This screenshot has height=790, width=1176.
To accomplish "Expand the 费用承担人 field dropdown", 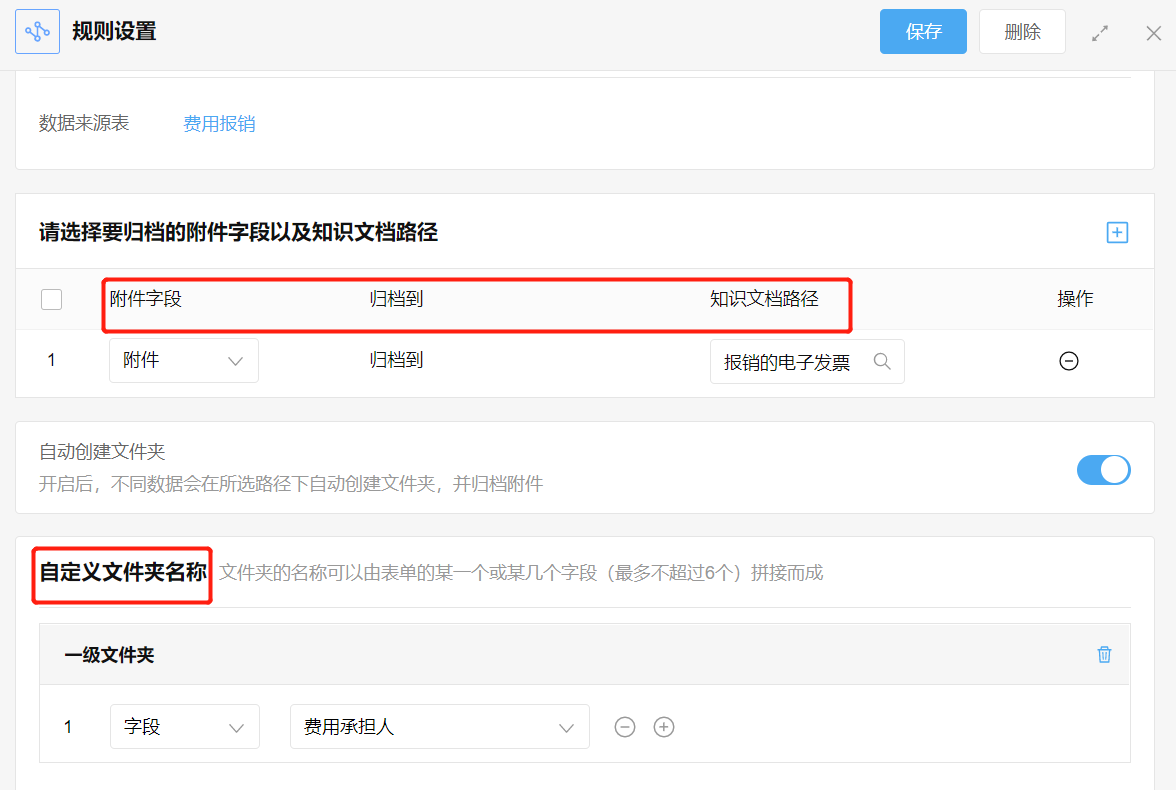I will (x=440, y=726).
